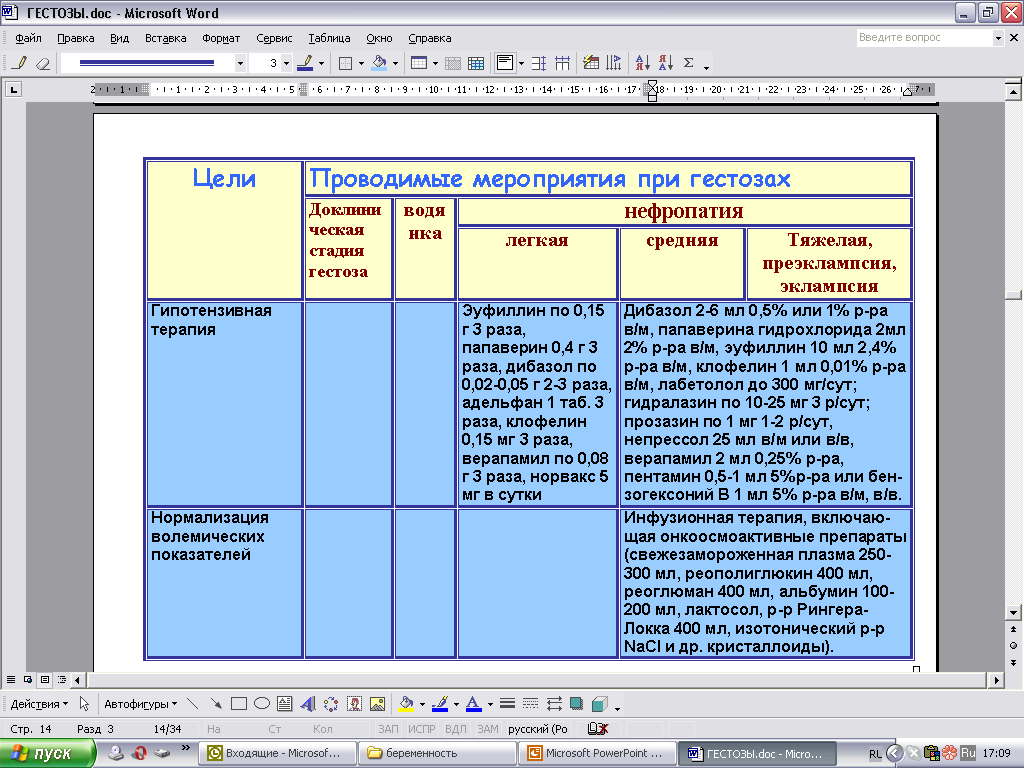Open the Автофигуры dropdown

[140, 703]
